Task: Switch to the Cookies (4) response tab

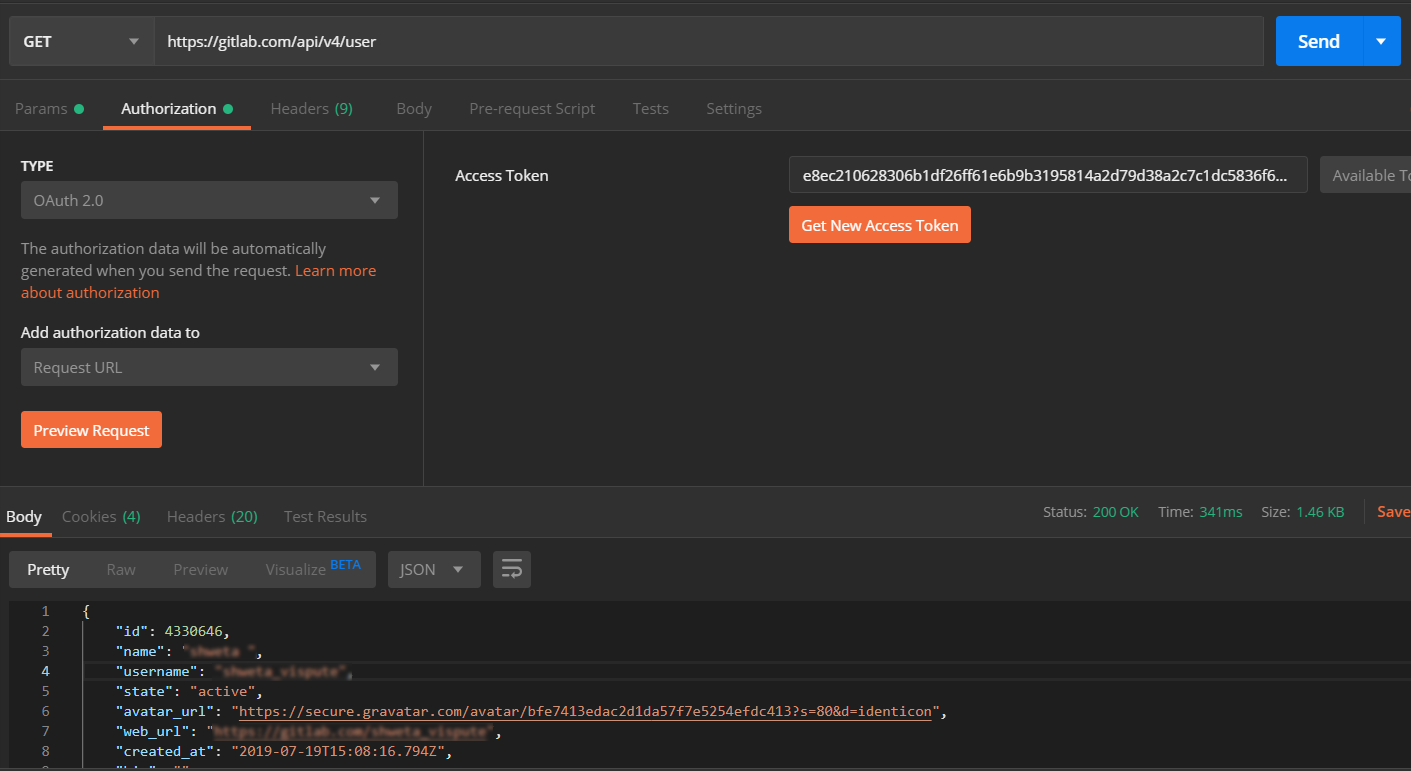Action: [100, 516]
